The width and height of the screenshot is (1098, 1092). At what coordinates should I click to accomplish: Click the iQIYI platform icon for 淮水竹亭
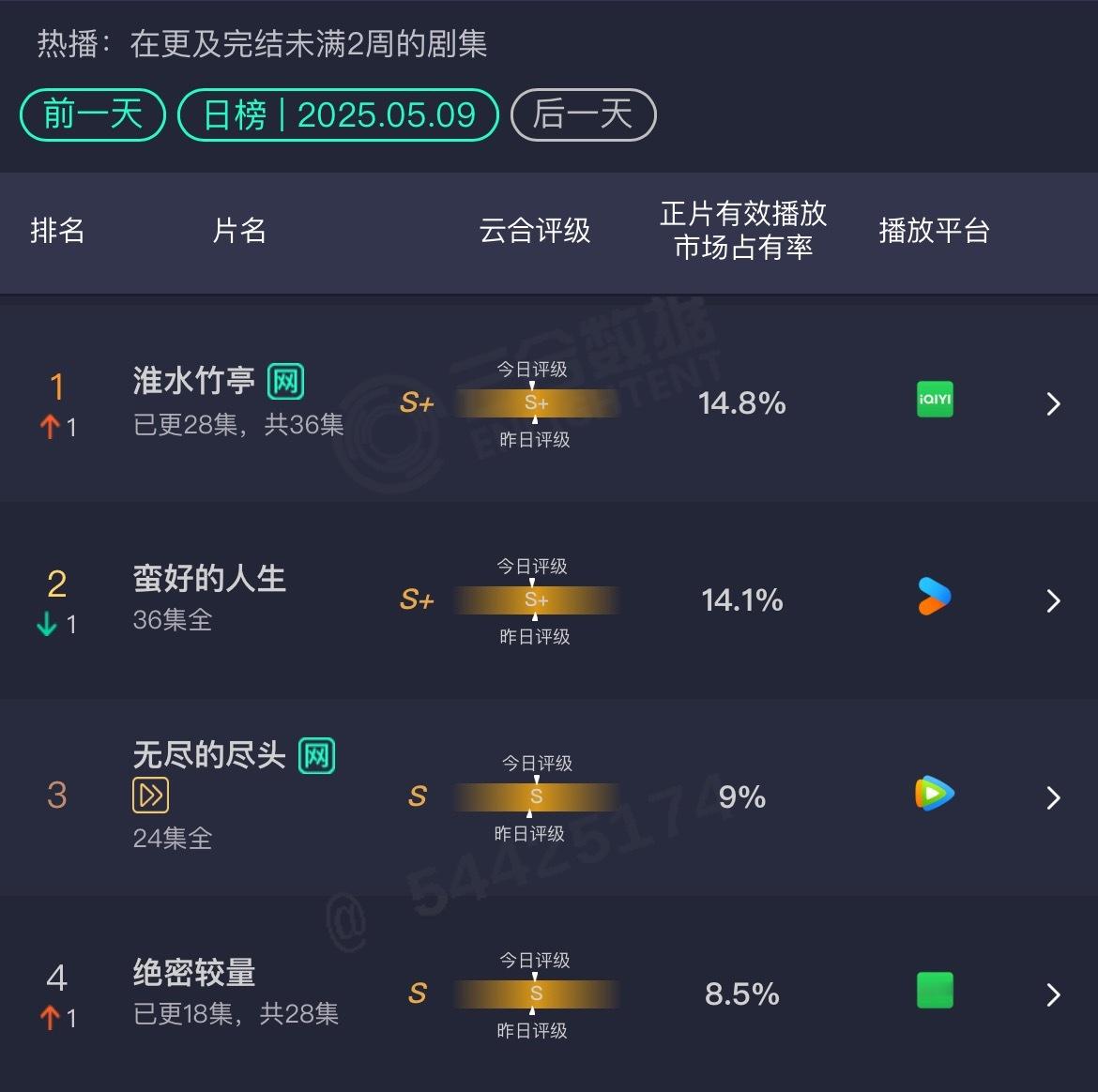click(935, 399)
